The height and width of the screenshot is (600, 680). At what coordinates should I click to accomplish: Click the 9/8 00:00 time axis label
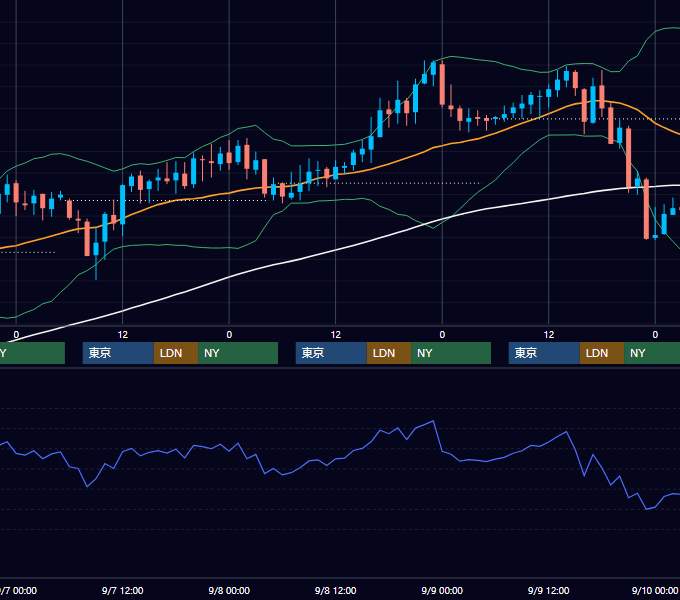[229, 590]
